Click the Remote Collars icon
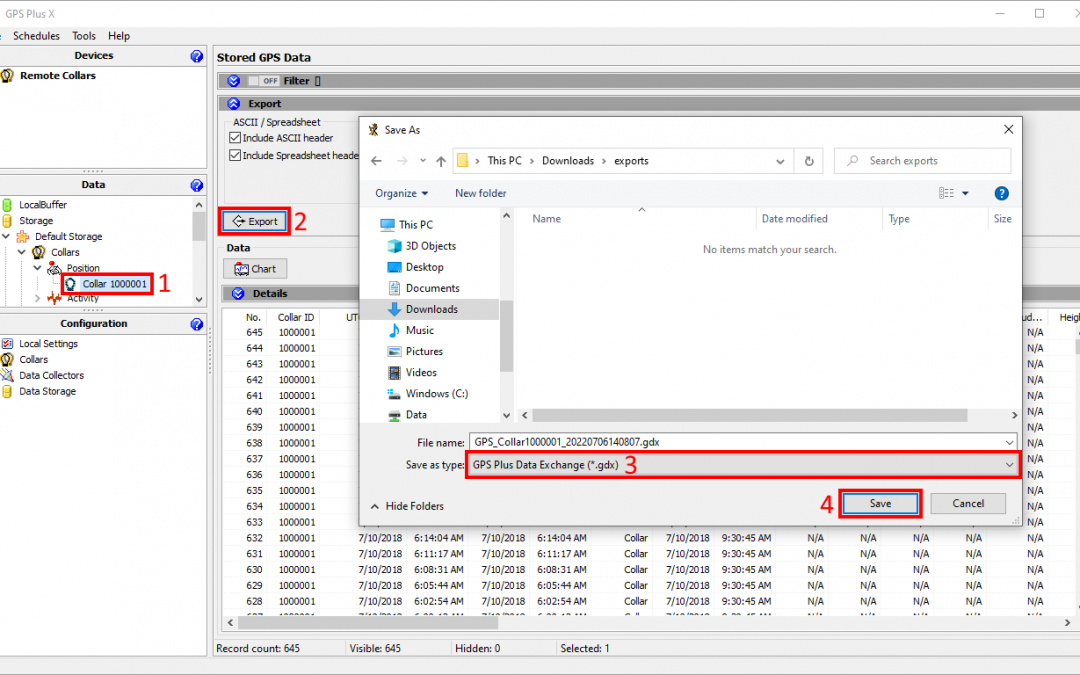The image size is (1080, 675). click(7, 76)
